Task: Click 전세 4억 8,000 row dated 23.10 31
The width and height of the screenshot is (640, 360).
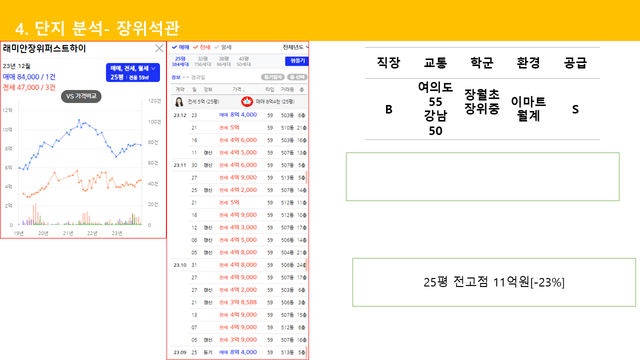Action: point(239,265)
